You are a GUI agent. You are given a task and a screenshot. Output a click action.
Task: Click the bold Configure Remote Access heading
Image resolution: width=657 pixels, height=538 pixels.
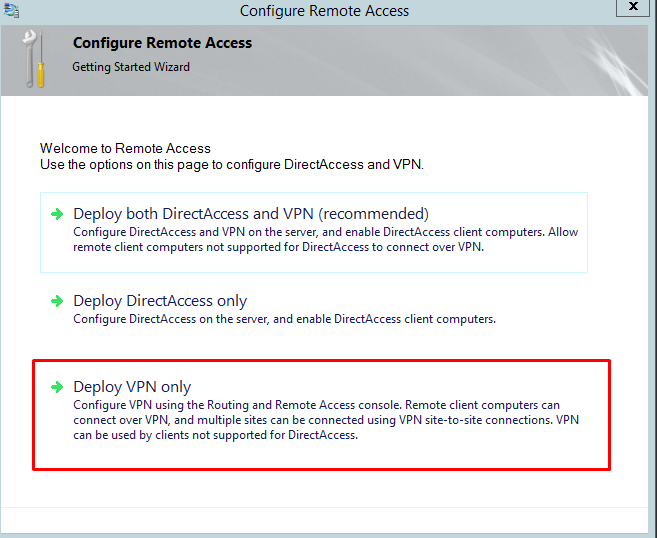tap(162, 43)
